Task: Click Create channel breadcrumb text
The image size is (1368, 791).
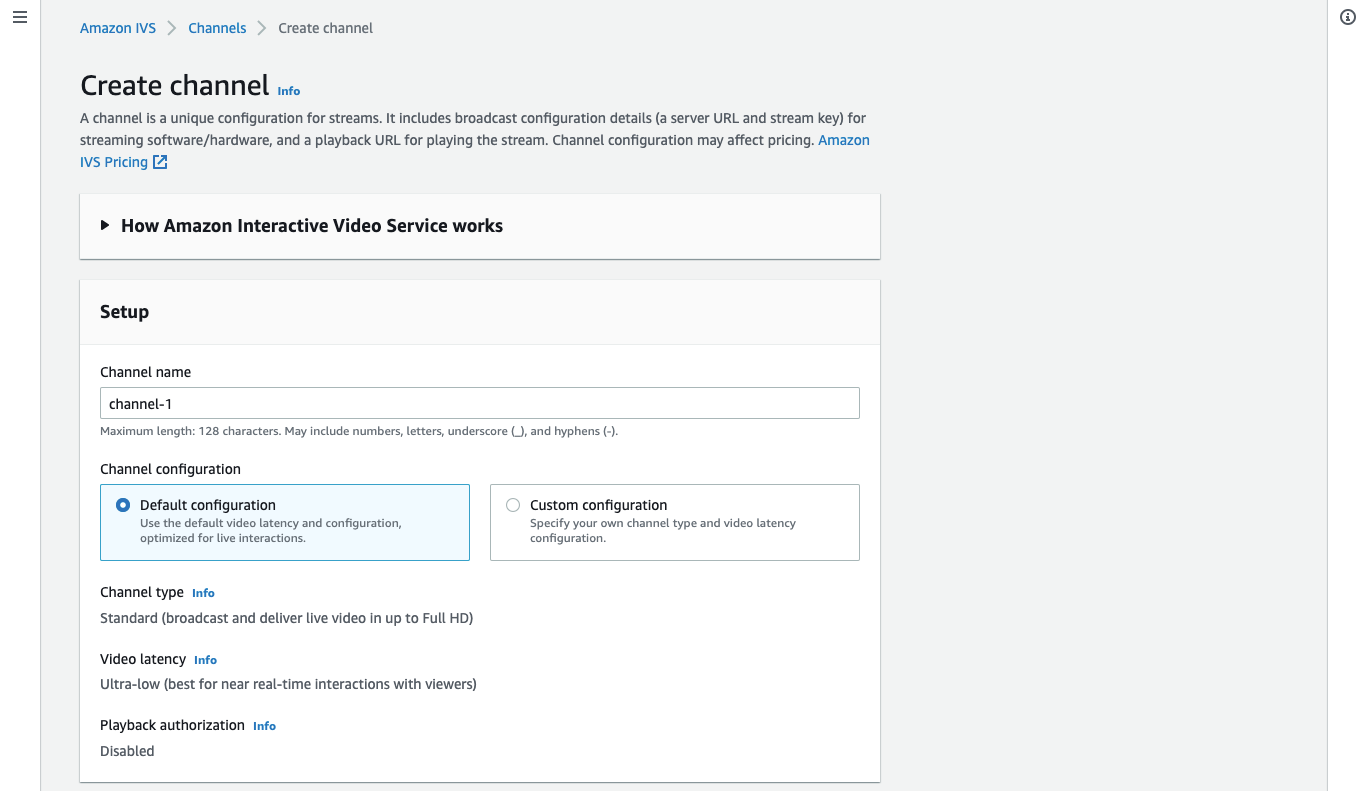Action: point(326,28)
